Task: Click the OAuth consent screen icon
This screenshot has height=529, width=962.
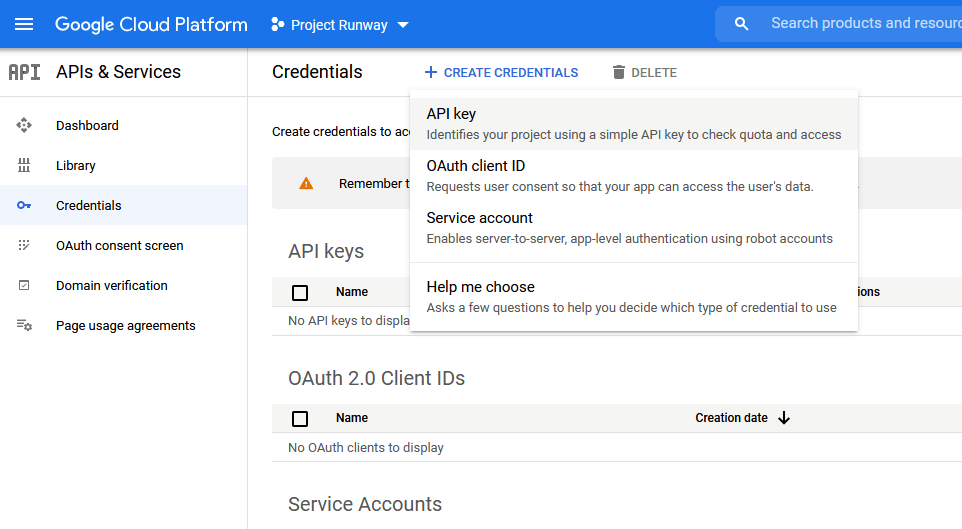Action: point(24,245)
